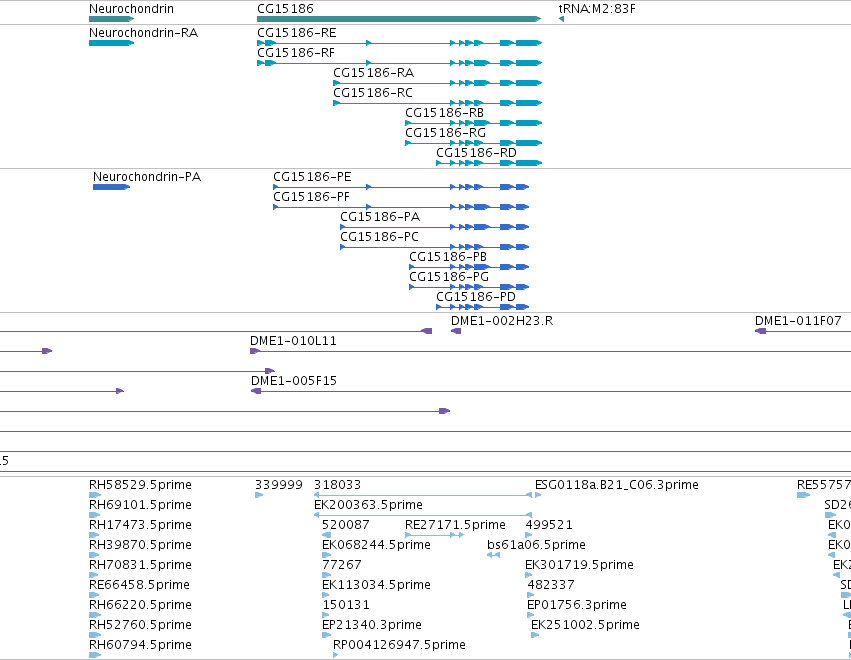The image size is (851, 660).
Task: Select EST RH69101.5prime
Action: click(140, 505)
